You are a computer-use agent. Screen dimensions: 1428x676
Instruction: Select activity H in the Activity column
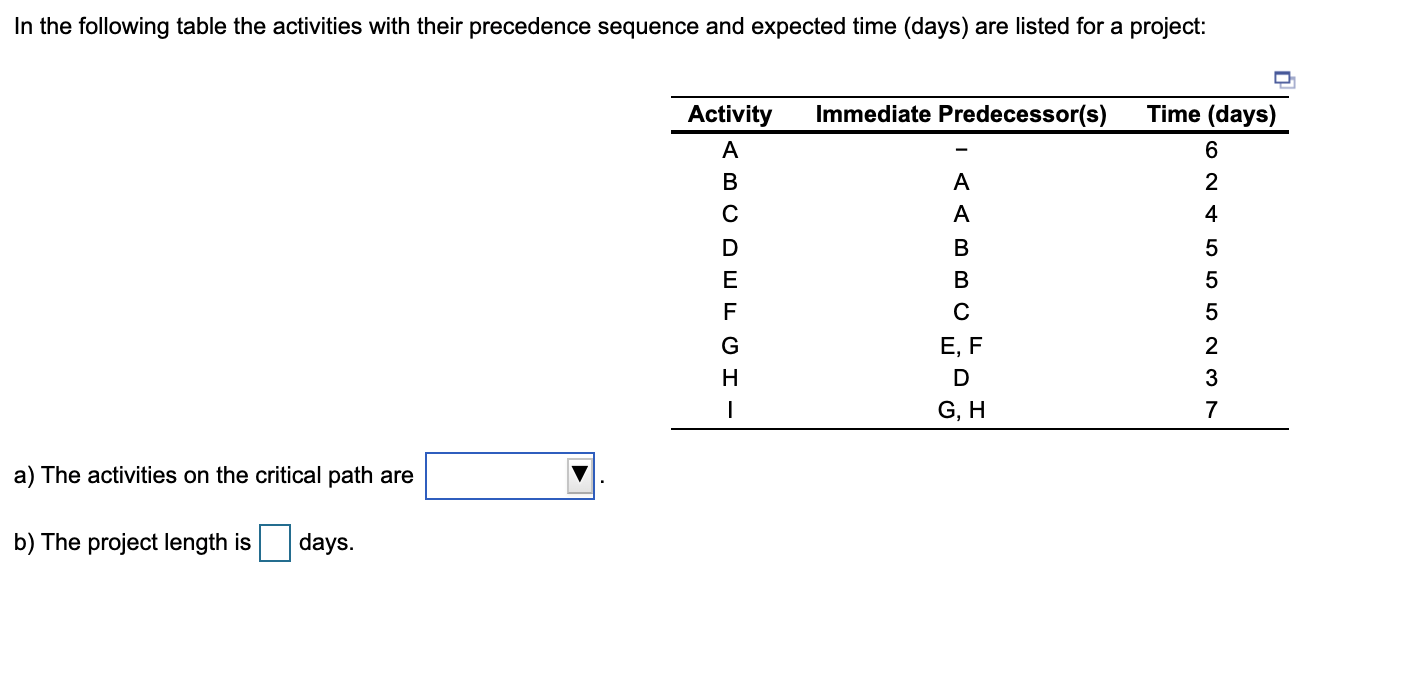[730, 379]
